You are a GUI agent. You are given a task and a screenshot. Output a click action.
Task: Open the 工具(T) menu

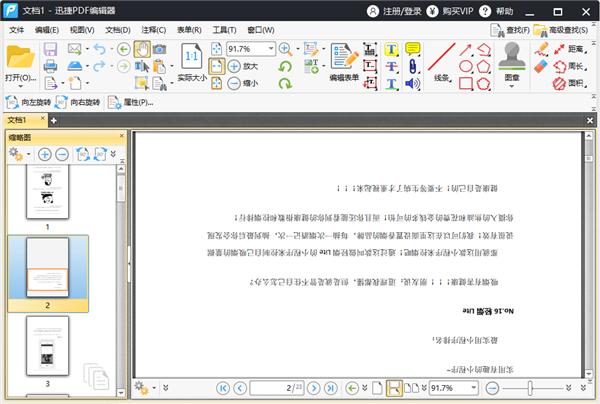[x=224, y=30]
